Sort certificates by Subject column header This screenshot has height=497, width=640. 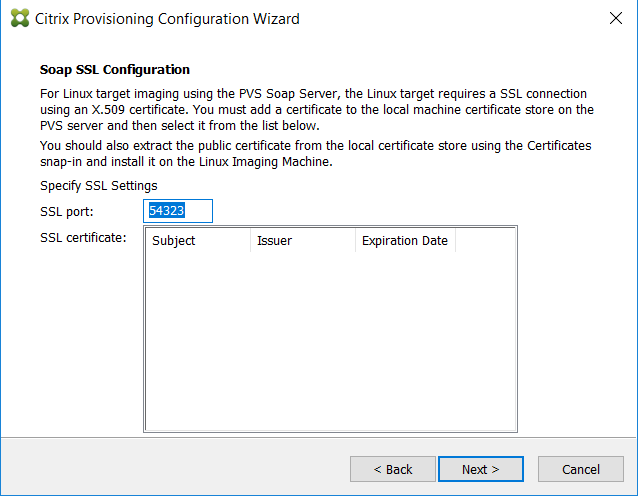(x=198, y=241)
